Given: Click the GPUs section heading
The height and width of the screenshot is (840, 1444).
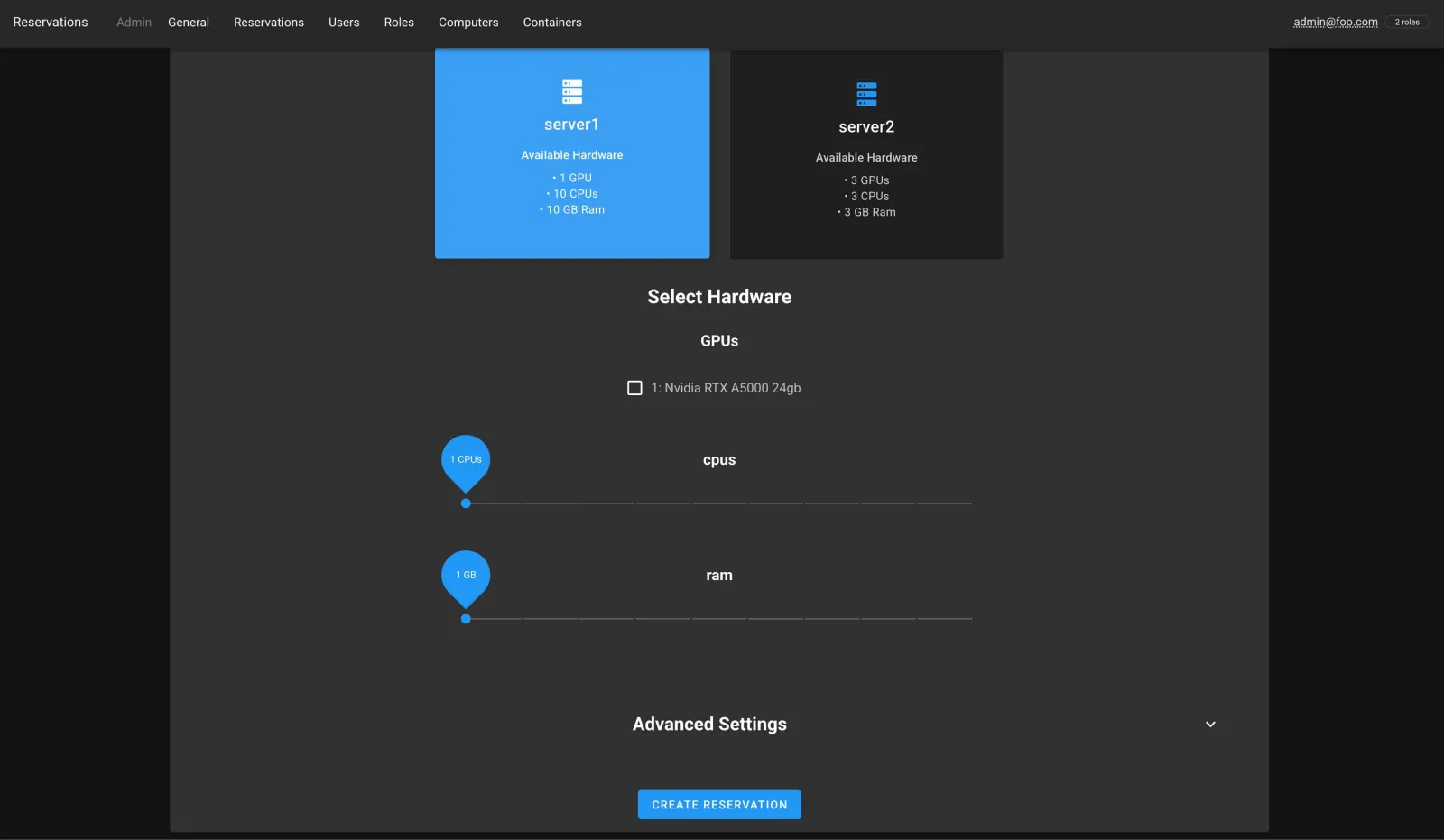Looking at the screenshot, I should point(719,341).
